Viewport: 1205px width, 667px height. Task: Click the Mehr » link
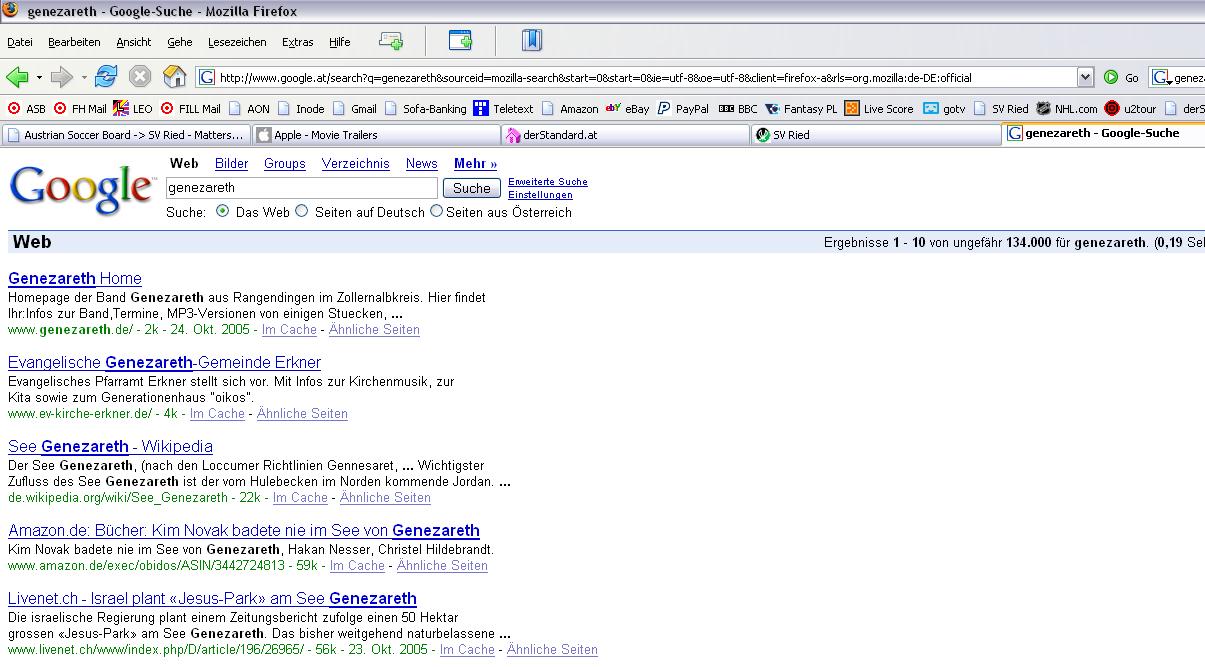[476, 164]
